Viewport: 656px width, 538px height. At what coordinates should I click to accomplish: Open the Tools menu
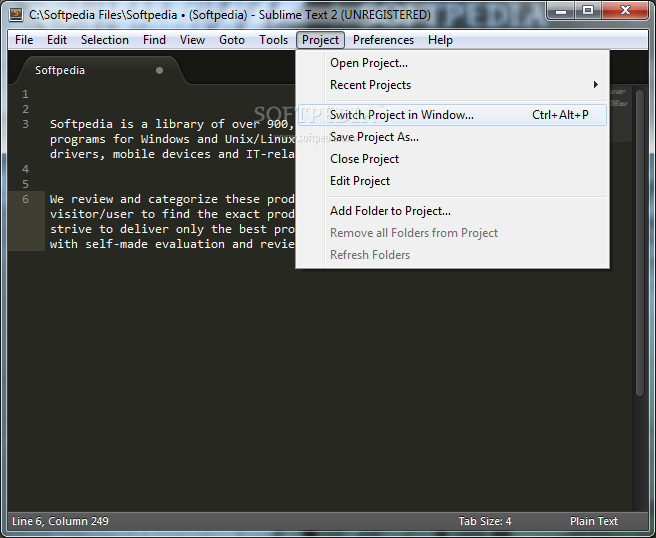pyautogui.click(x=274, y=40)
